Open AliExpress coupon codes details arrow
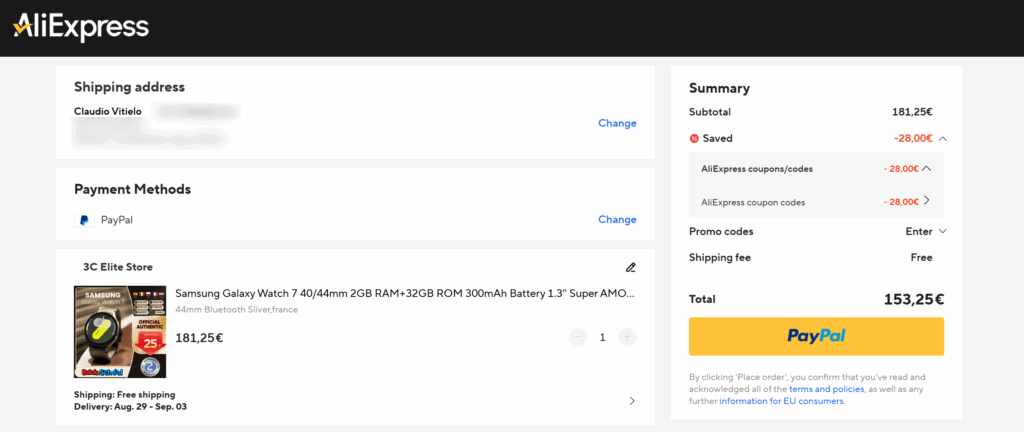This screenshot has width=1024, height=432. point(926,201)
